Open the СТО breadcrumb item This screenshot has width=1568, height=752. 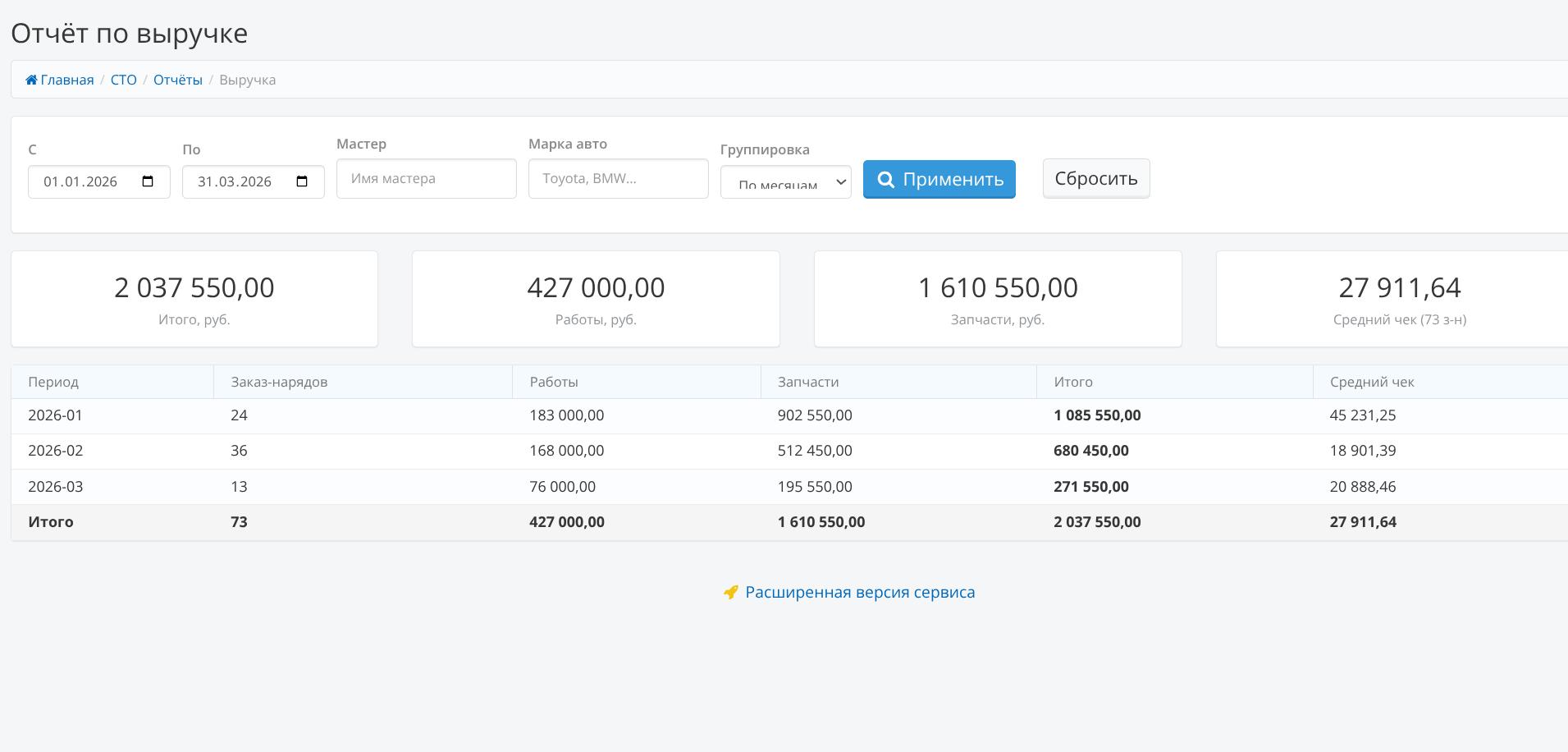click(x=123, y=79)
